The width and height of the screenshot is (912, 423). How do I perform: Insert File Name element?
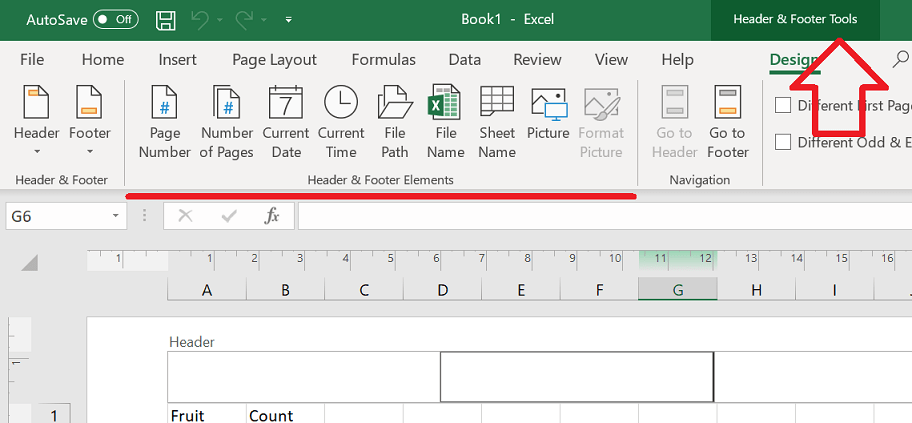tap(446, 122)
